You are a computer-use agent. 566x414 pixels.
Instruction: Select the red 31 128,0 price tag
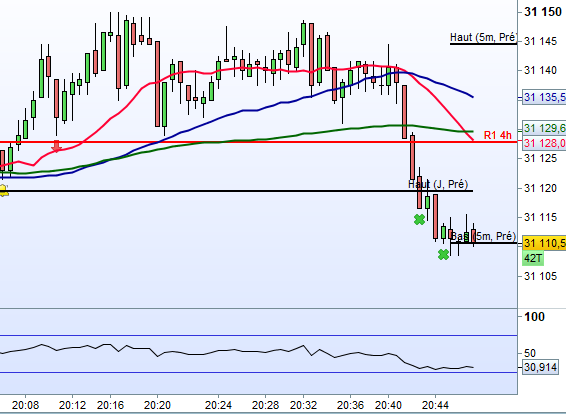pos(544,143)
